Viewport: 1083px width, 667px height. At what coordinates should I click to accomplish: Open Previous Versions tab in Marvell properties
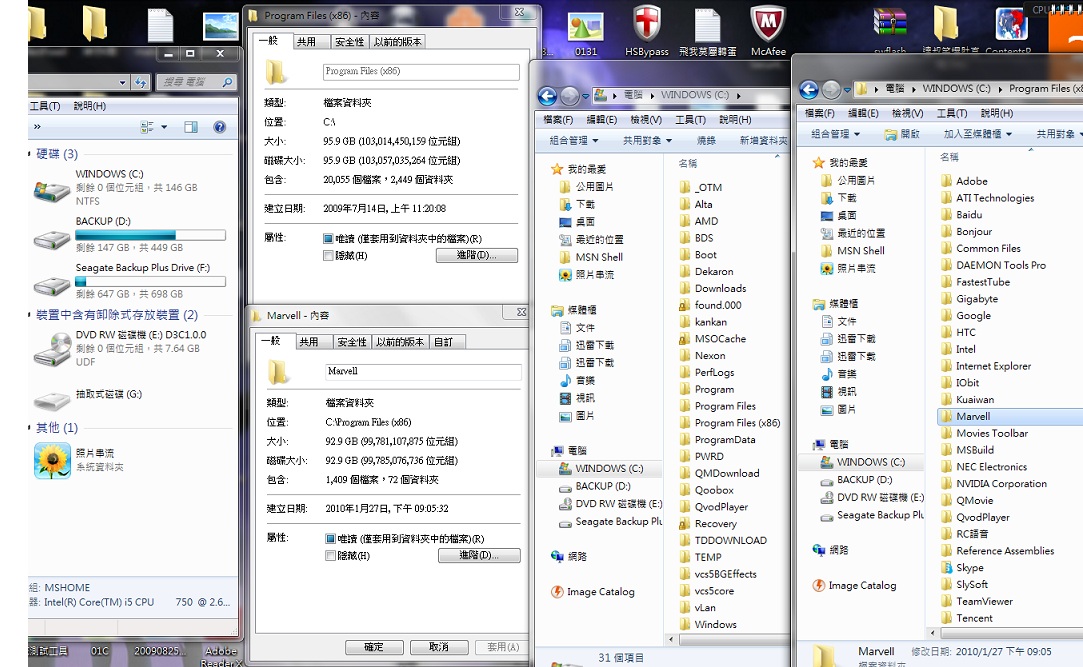click(400, 342)
